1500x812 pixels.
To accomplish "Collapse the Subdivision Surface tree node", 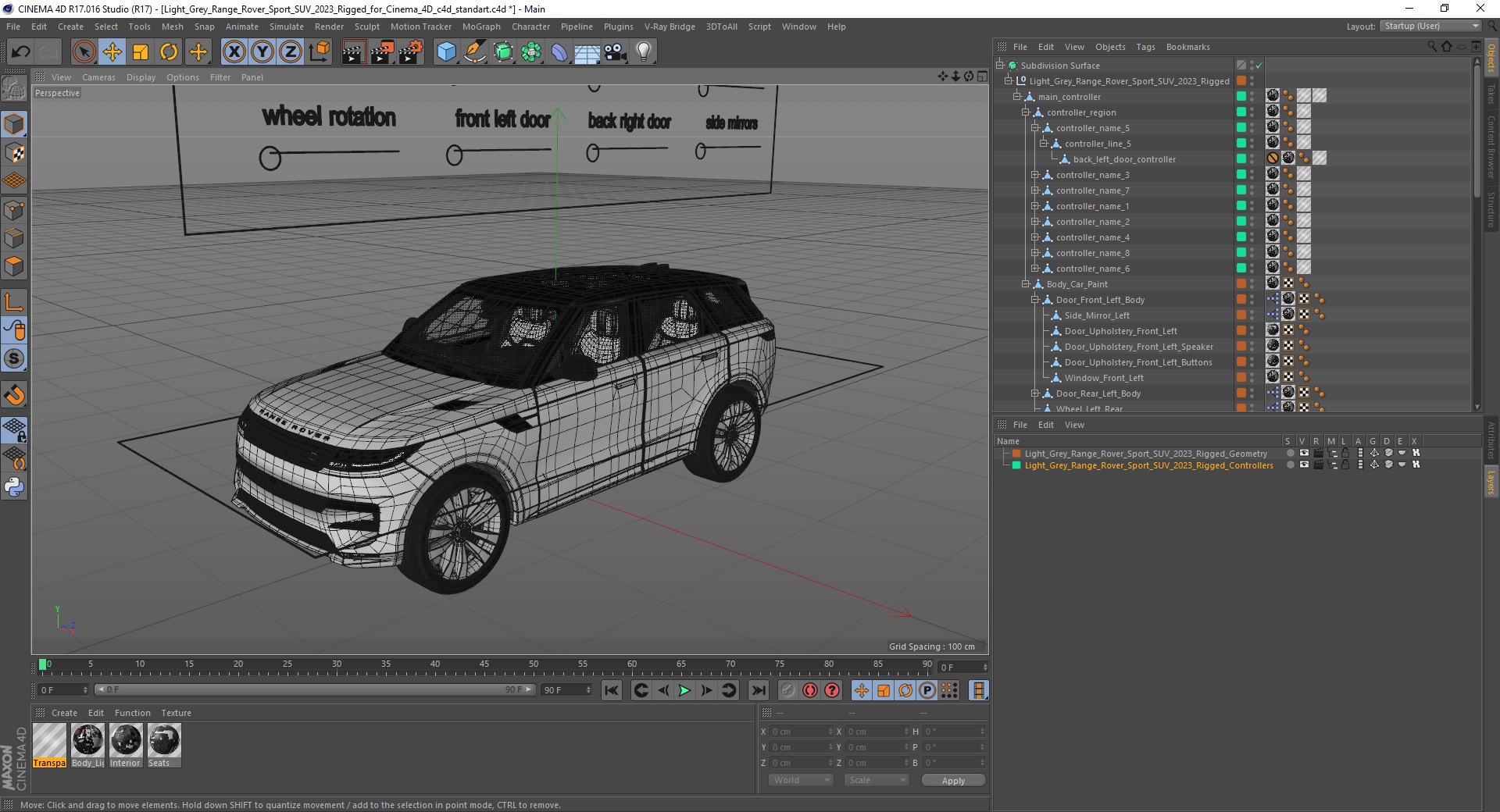I will coord(1000,66).
